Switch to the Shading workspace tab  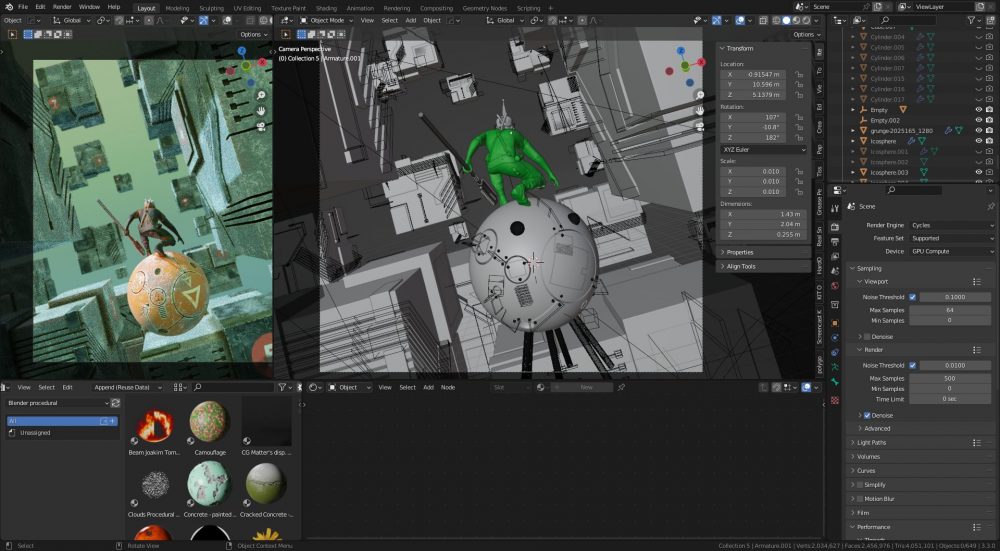point(326,8)
